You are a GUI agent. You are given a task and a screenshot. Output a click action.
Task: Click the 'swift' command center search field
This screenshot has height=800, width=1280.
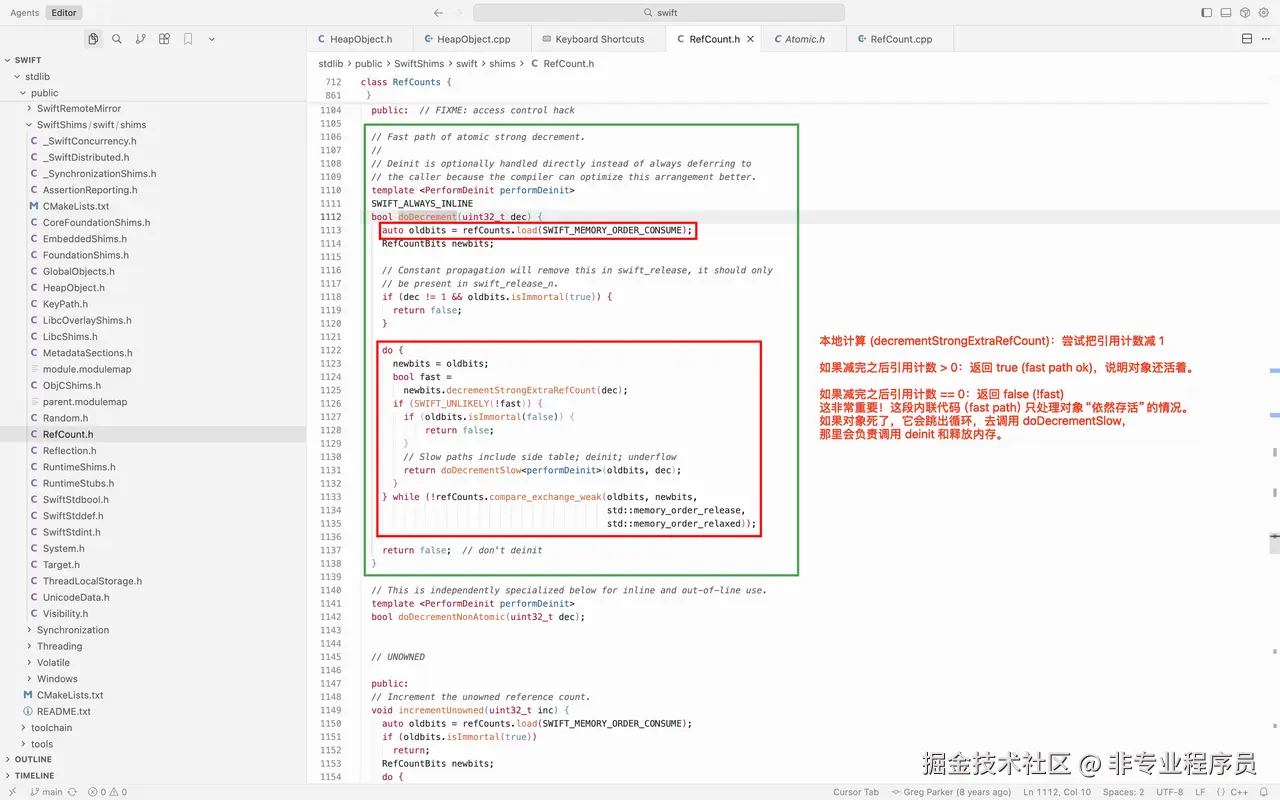(659, 13)
